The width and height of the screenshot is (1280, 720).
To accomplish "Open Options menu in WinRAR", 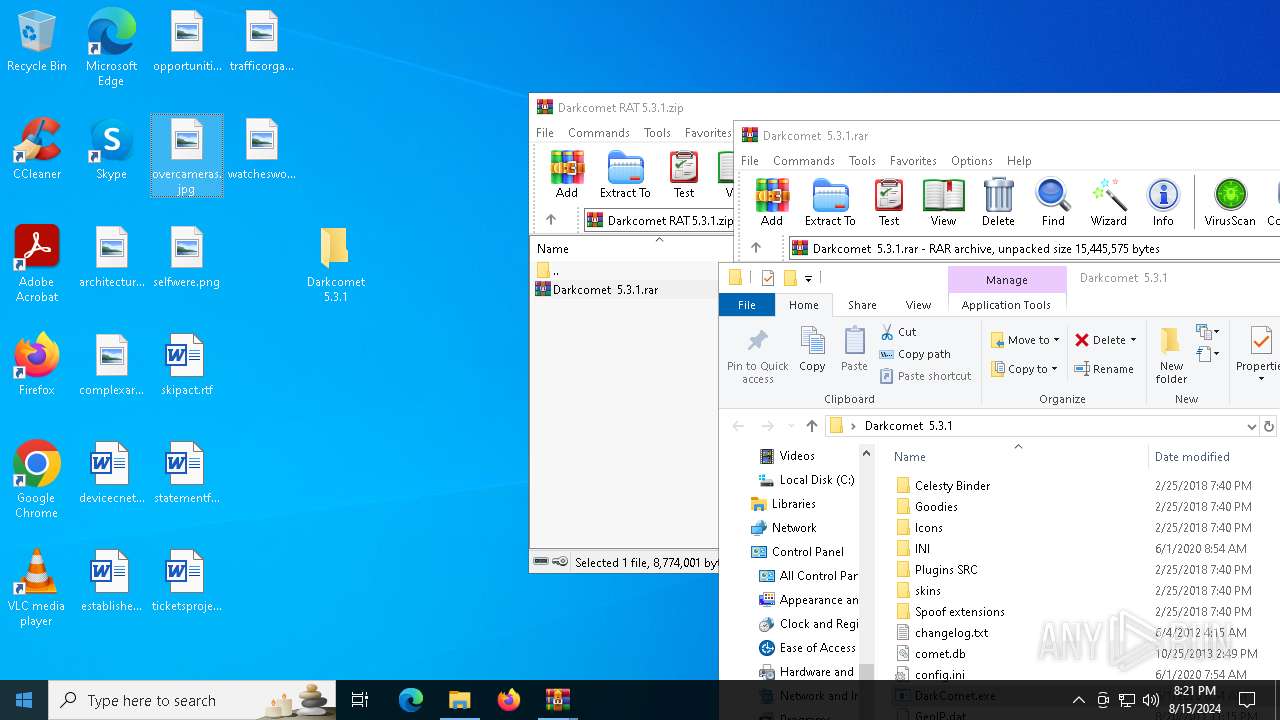I will pos(971,160).
